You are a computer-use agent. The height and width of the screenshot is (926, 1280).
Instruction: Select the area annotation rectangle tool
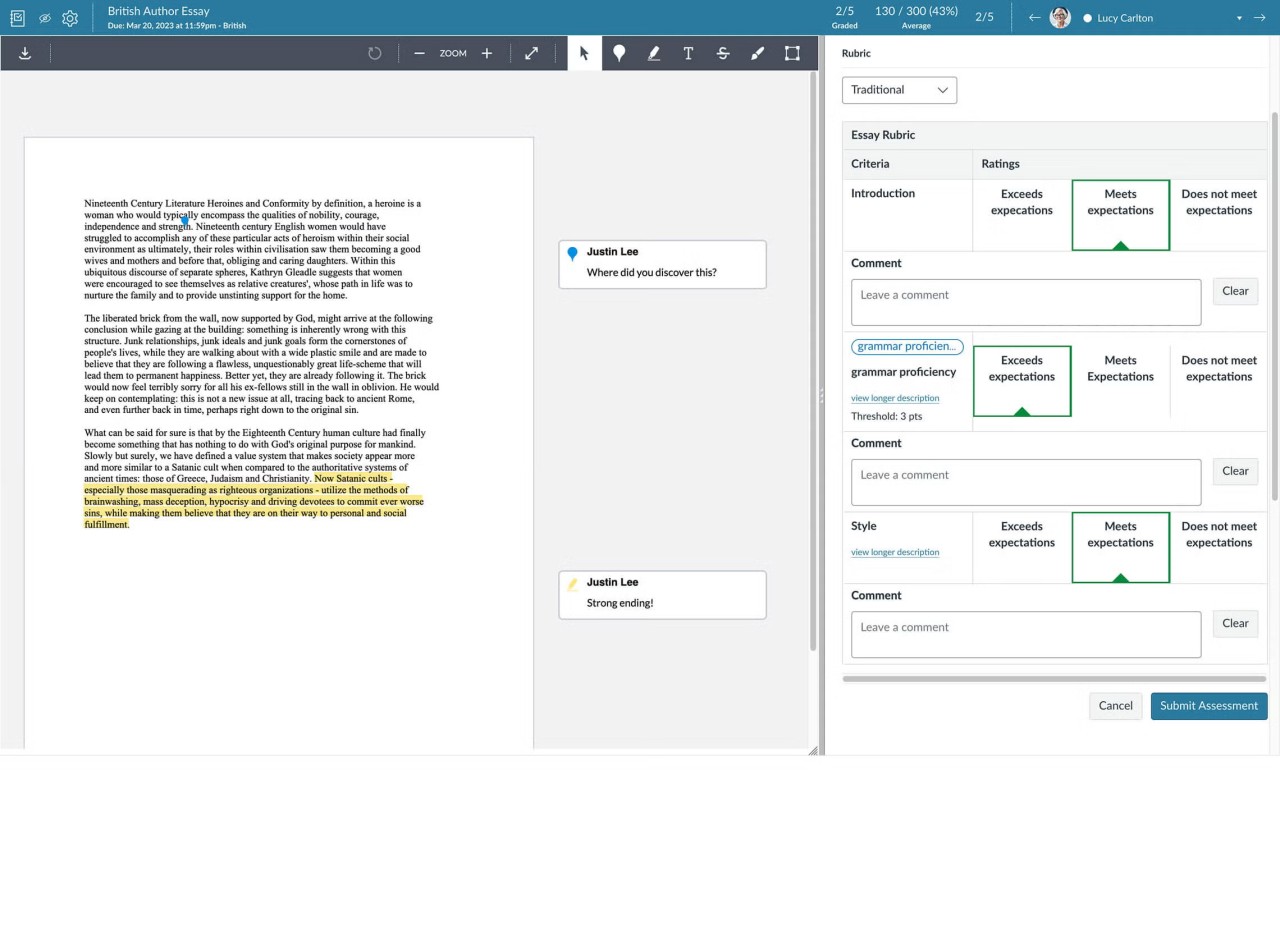791,53
